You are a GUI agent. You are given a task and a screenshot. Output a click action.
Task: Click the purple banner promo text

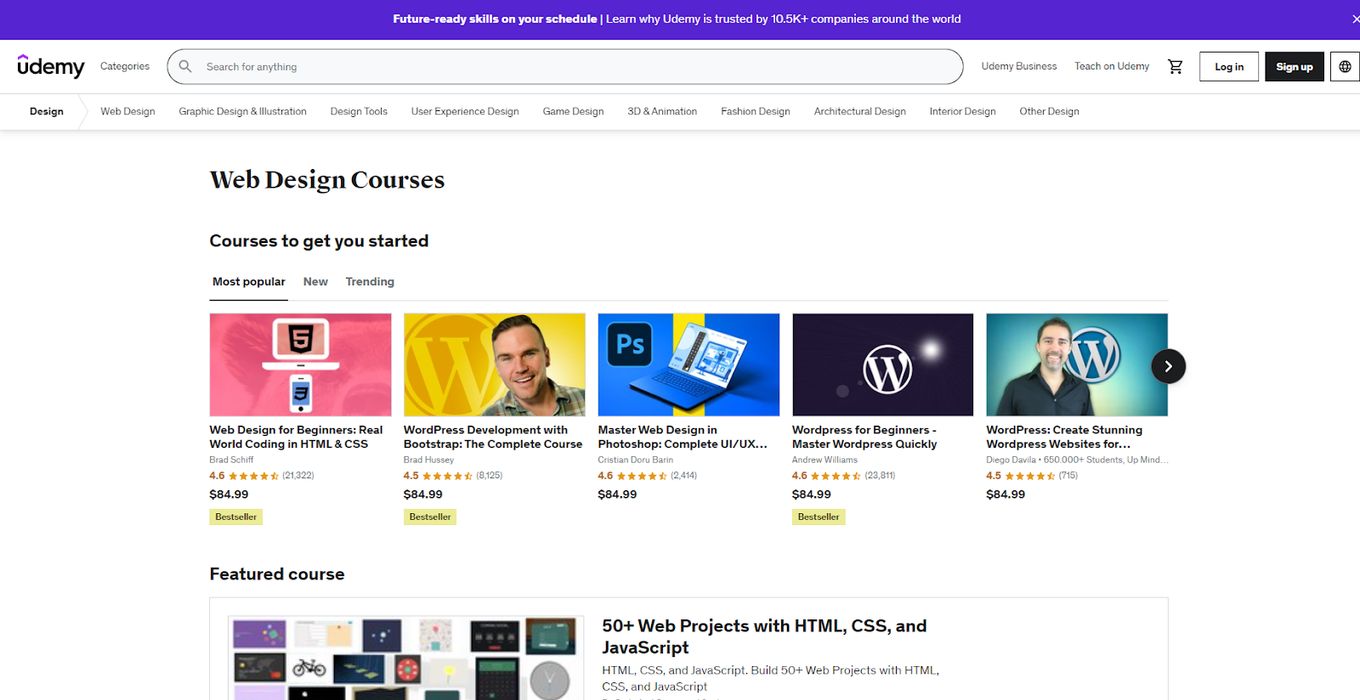click(x=677, y=19)
